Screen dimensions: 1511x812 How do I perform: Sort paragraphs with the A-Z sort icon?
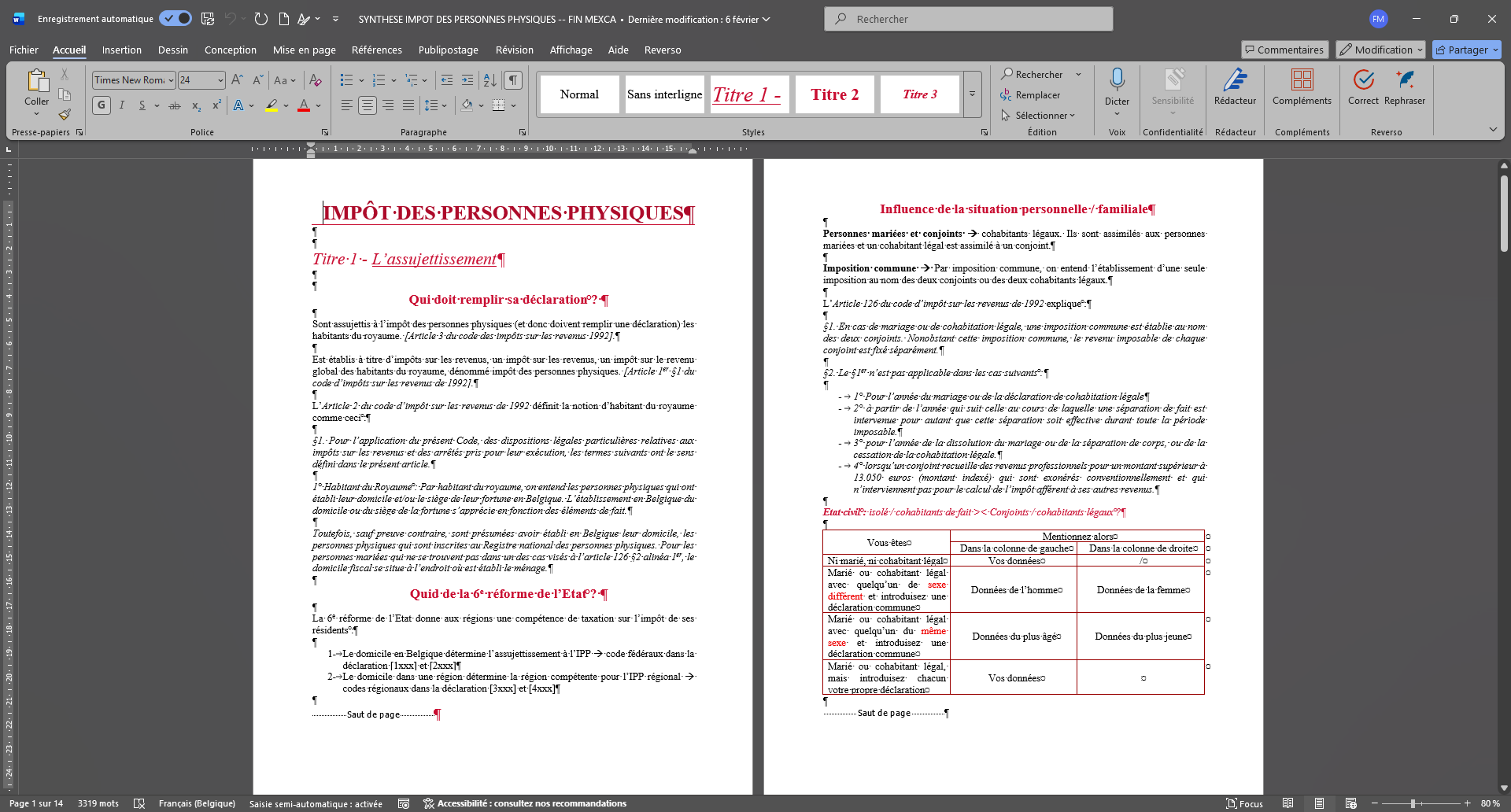[490, 80]
